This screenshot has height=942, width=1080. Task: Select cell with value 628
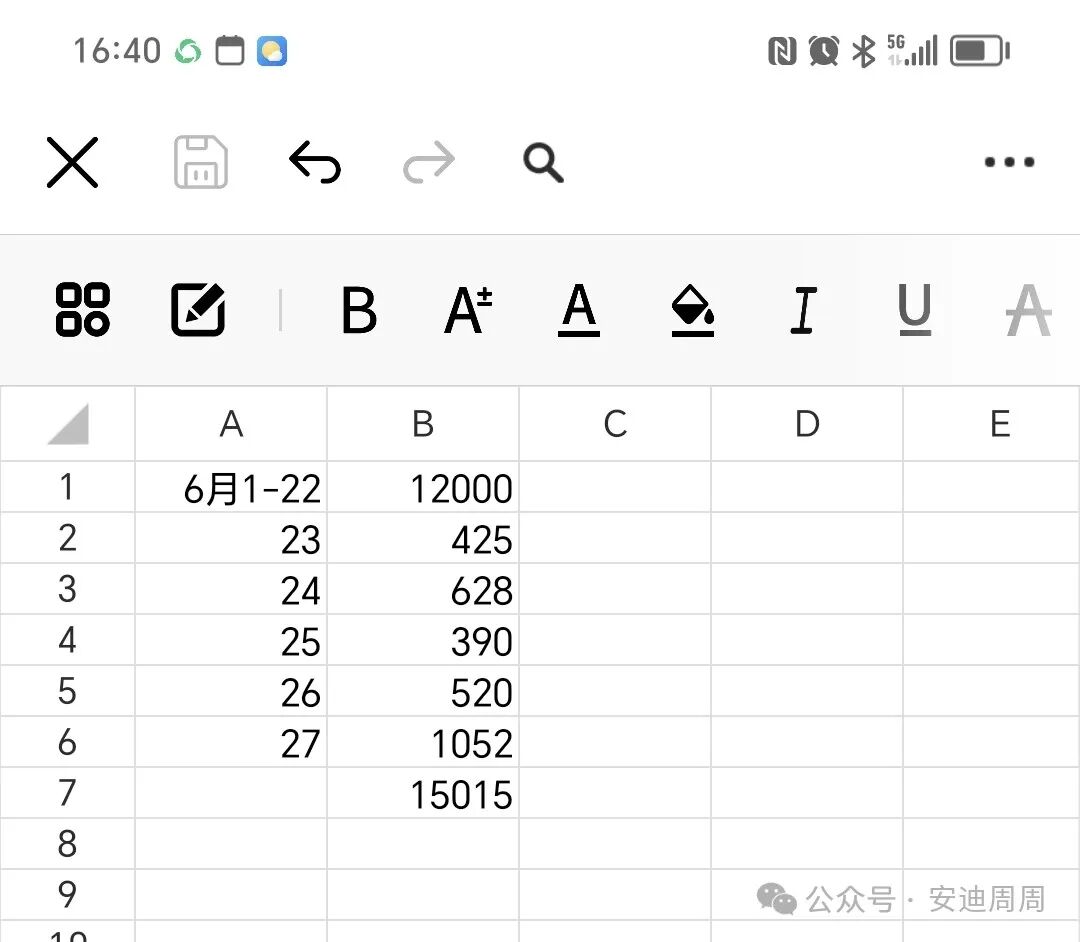click(x=423, y=589)
